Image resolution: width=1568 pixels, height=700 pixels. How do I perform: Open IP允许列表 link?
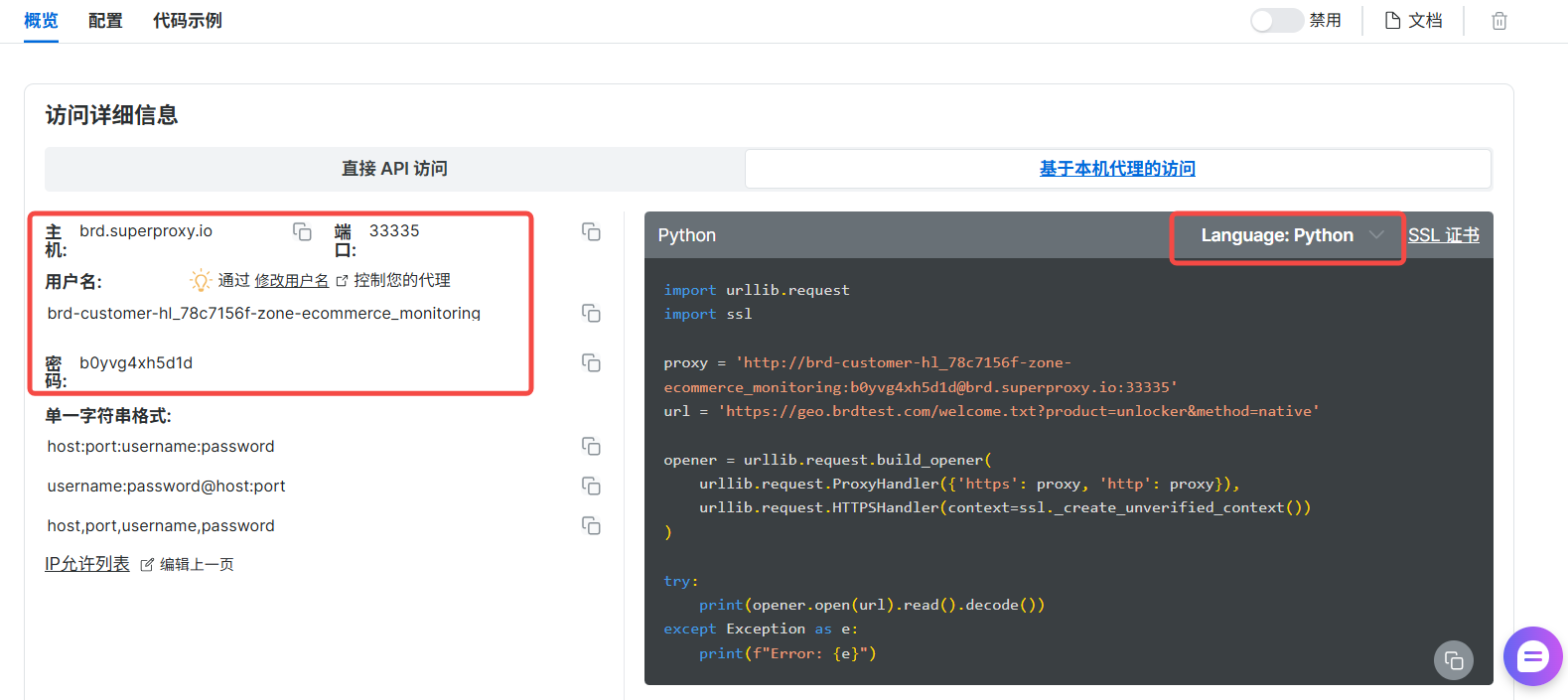(x=87, y=564)
